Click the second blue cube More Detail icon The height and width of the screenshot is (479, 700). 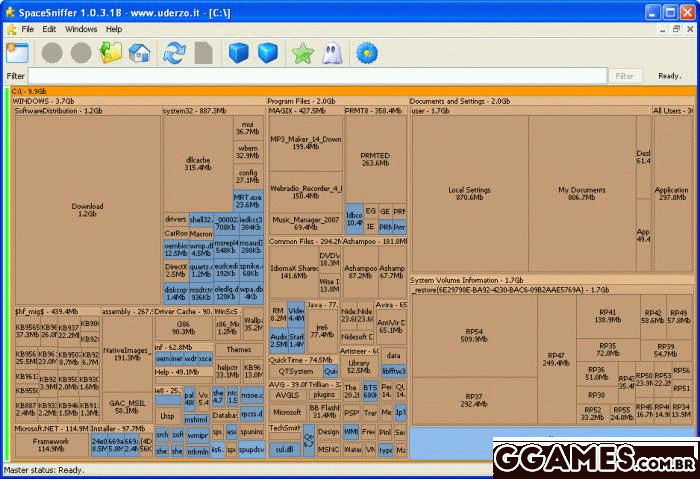pos(267,52)
